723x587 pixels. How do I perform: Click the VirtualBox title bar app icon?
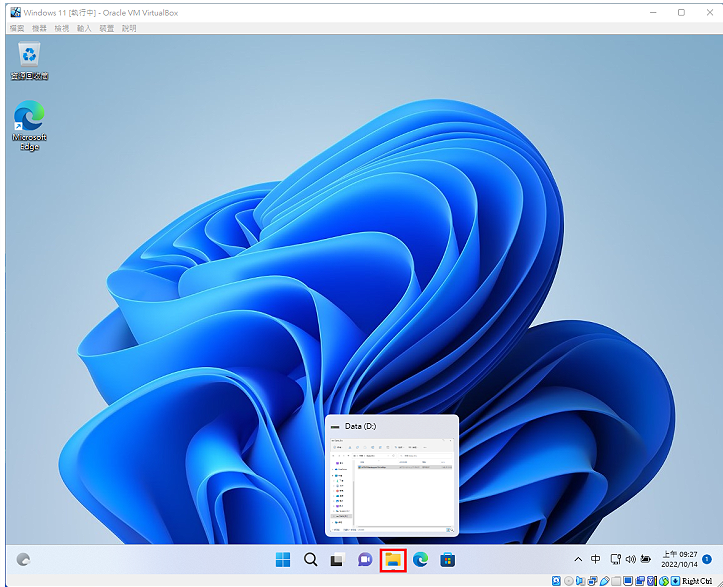coord(16,12)
